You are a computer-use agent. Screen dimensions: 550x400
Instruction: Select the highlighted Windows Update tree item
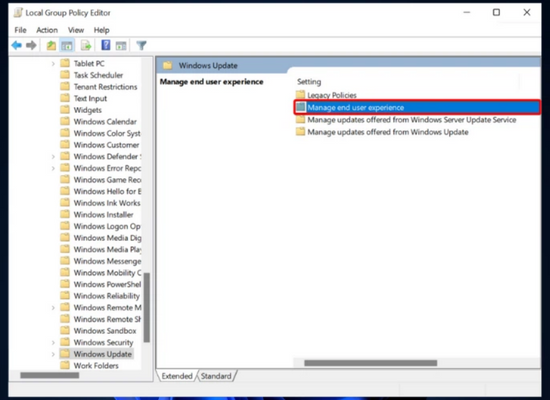(102, 354)
